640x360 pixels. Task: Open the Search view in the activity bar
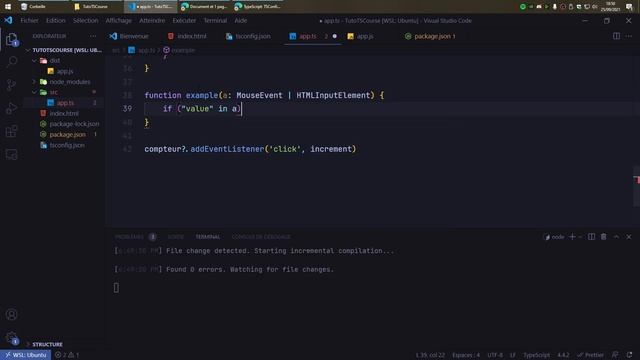[12, 62]
